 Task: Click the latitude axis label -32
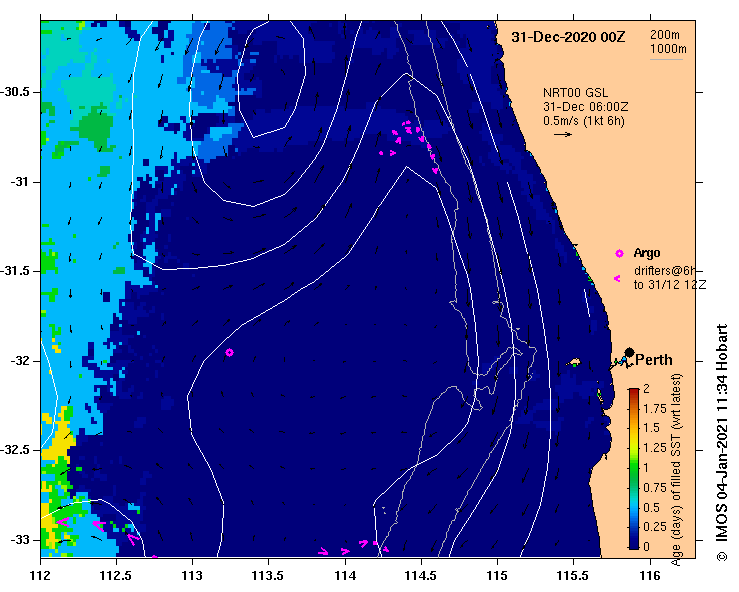coord(20,361)
